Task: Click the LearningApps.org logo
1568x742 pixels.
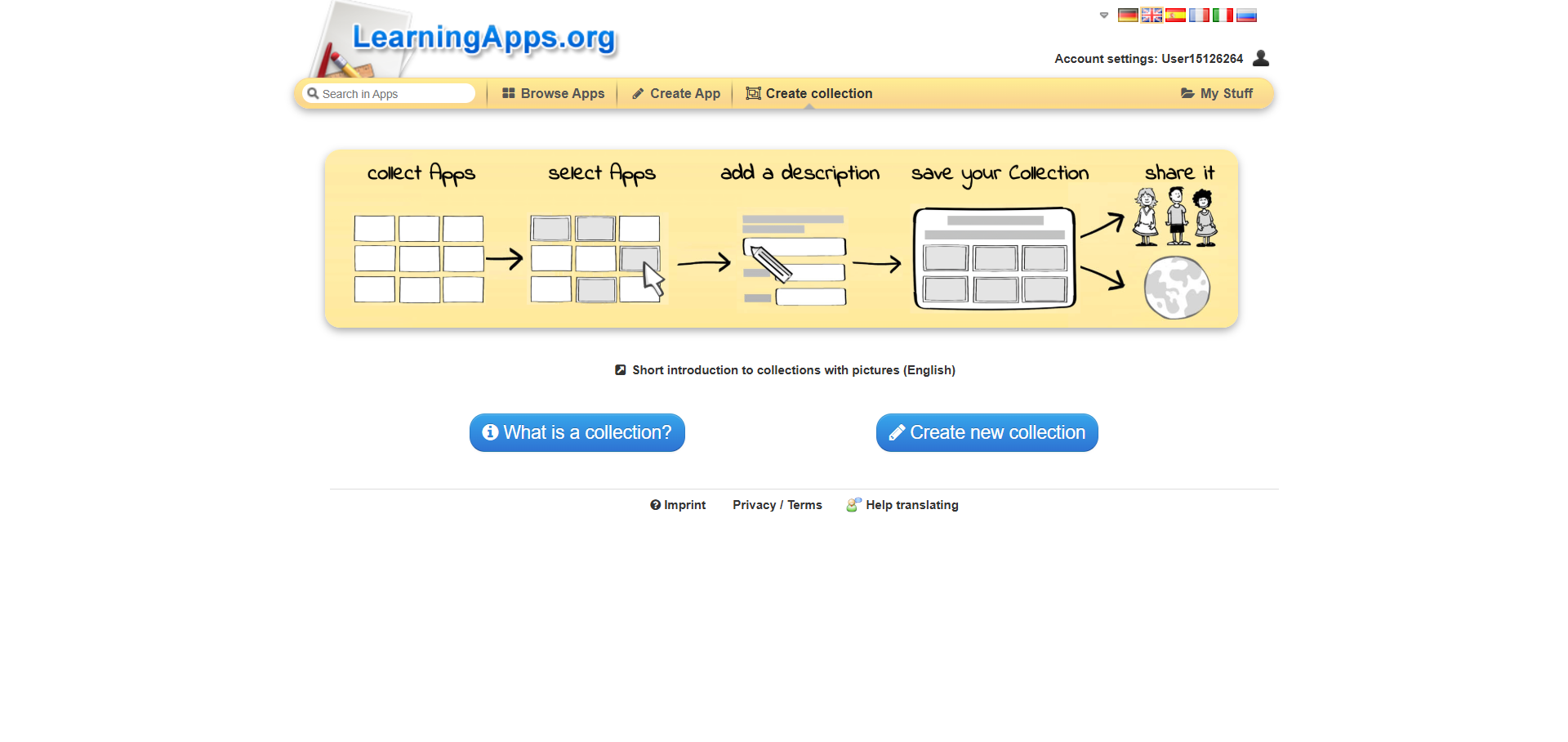Action: coord(483,38)
